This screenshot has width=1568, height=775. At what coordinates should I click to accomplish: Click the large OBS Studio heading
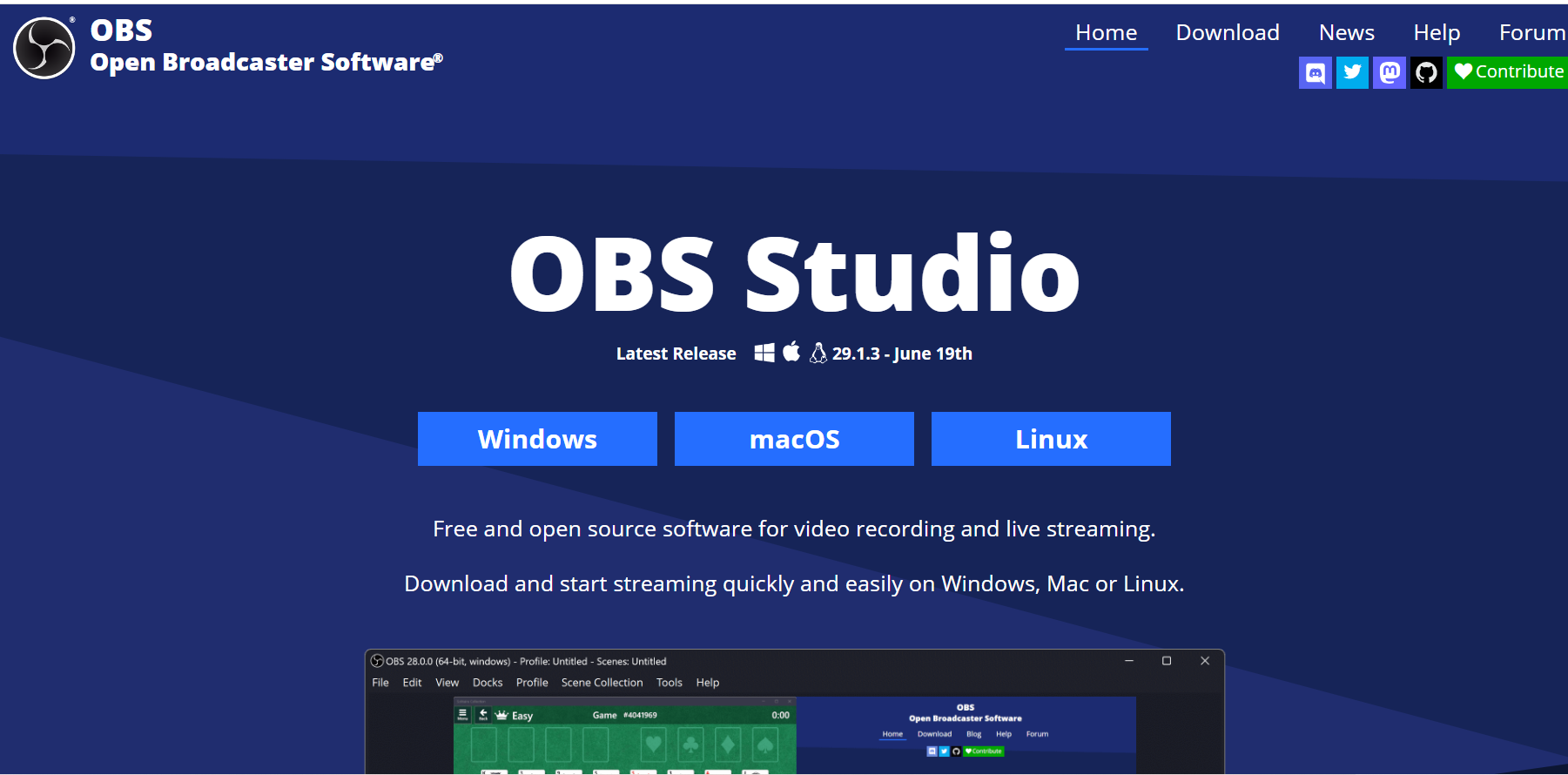tap(794, 273)
